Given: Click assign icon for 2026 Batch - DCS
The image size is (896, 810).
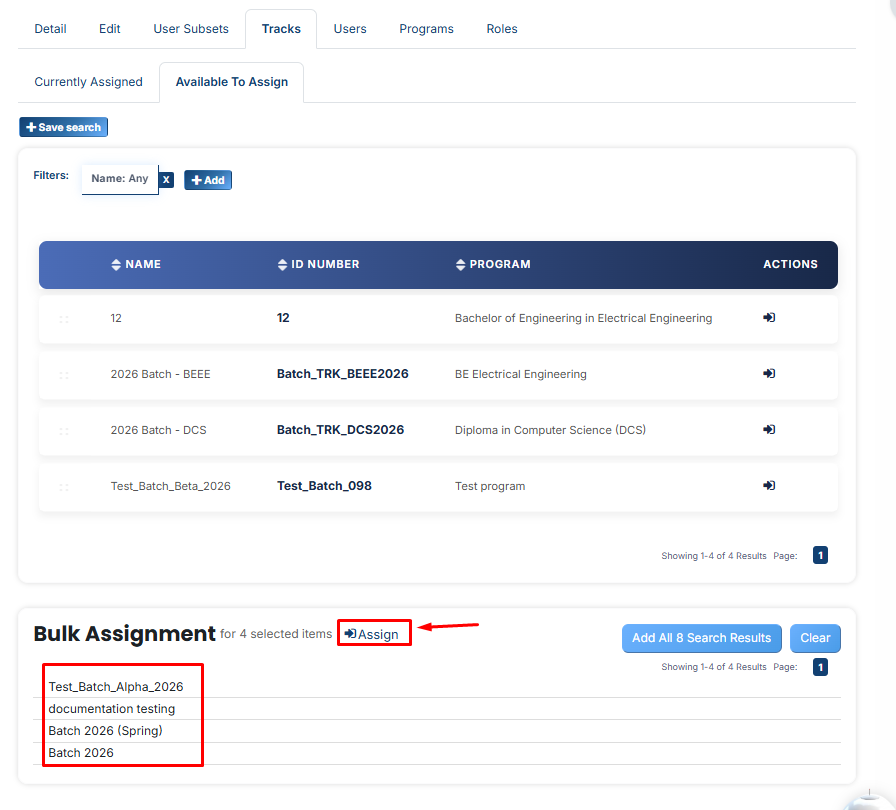Looking at the screenshot, I should 769,430.
